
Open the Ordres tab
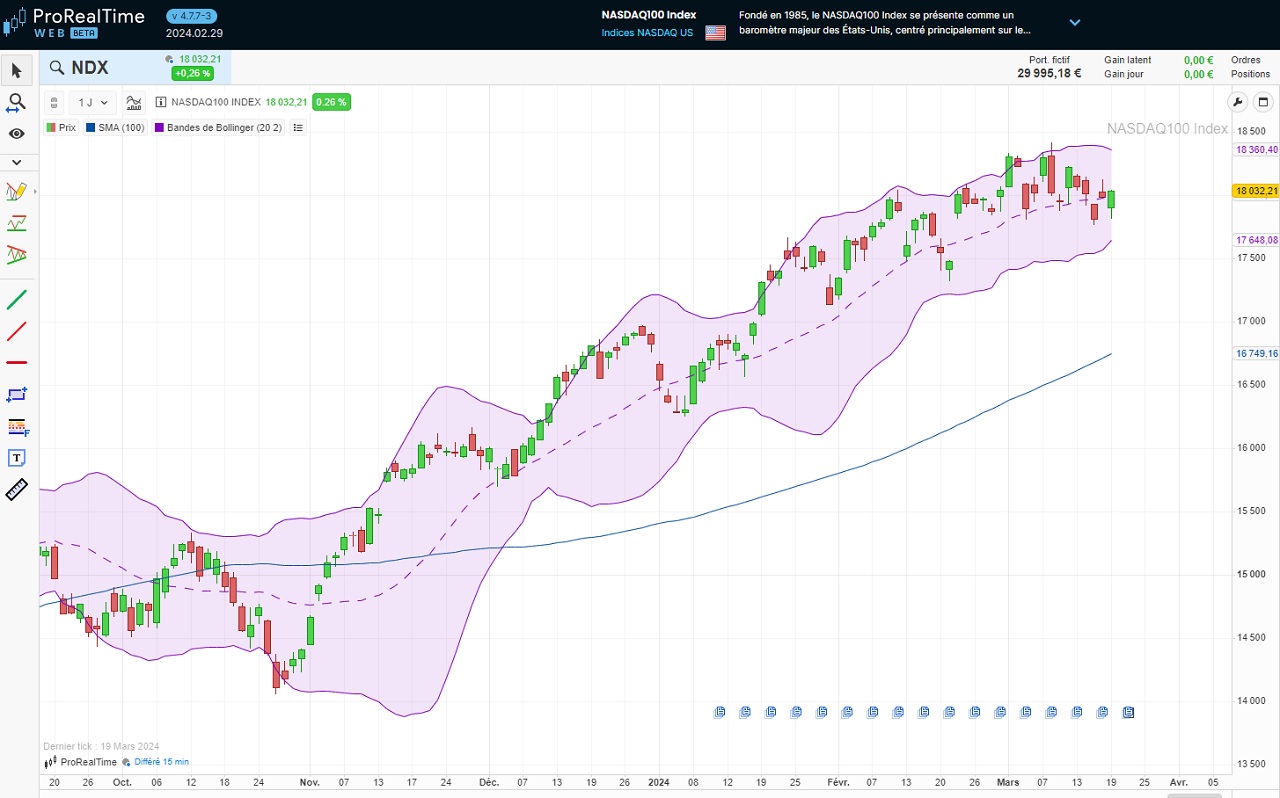1246,60
